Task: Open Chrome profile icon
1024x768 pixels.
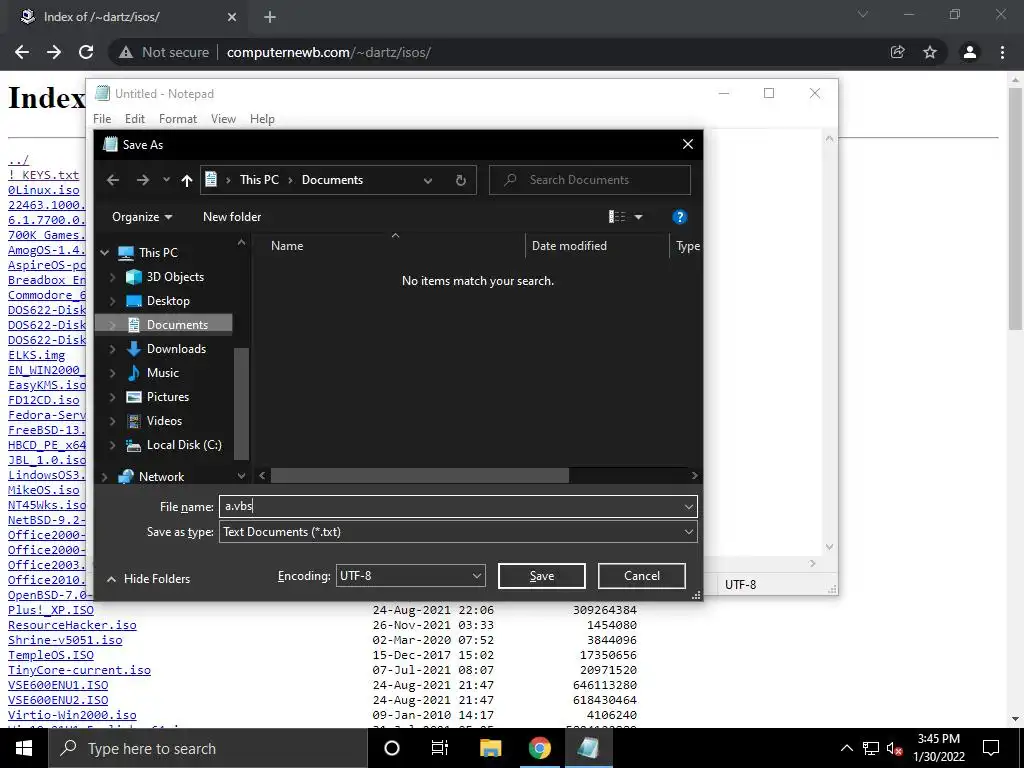Action: 970,52
